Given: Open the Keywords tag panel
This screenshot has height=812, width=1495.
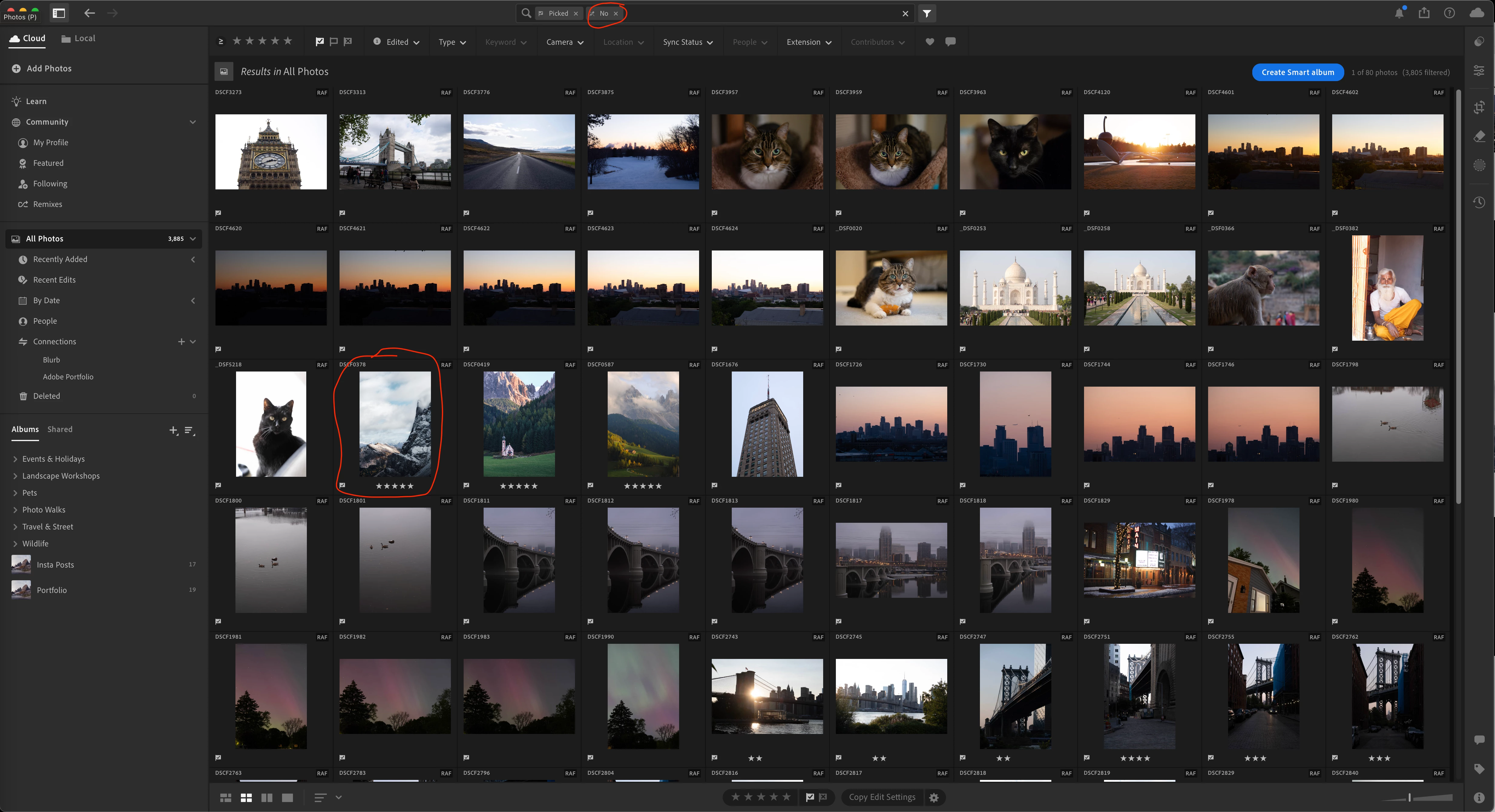Looking at the screenshot, I should point(1479,768).
